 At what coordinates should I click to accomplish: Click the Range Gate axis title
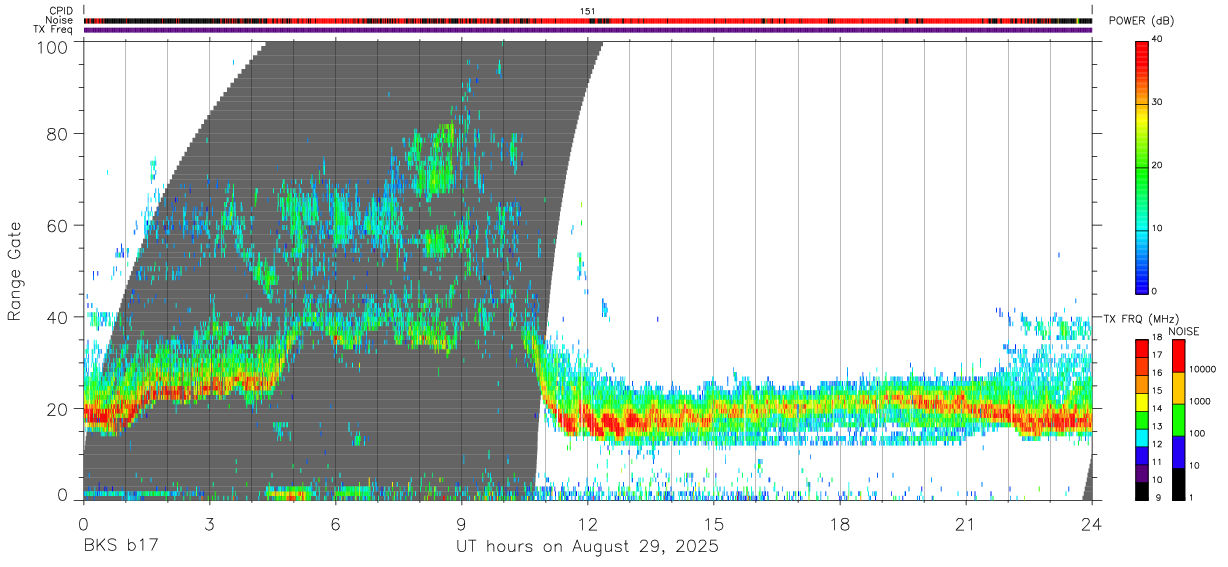(x=15, y=270)
